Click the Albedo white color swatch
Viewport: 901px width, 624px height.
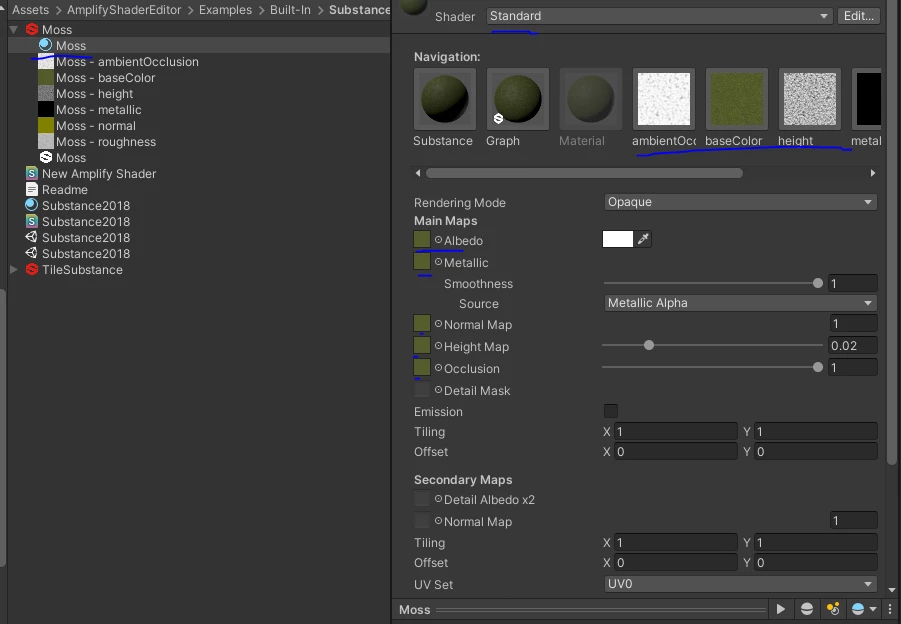(618, 239)
